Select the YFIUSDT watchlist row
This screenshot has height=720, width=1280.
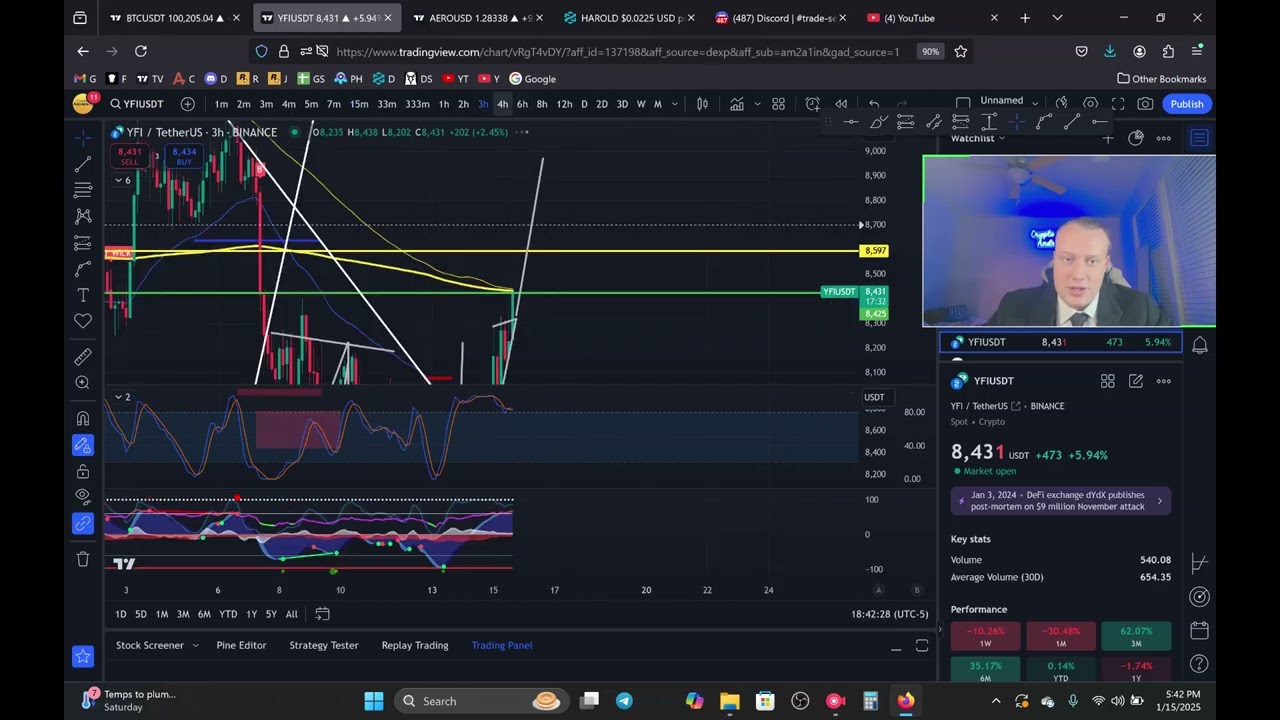click(x=1061, y=342)
